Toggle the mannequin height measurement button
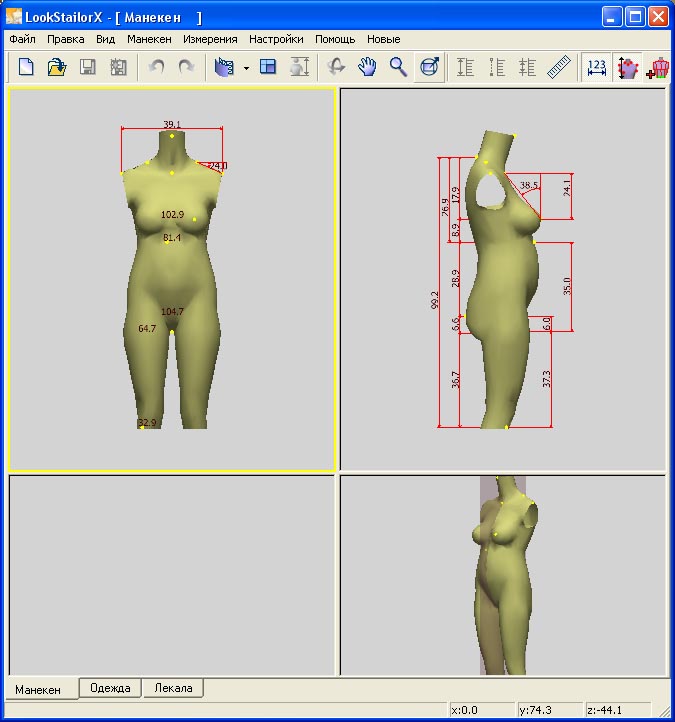The width and height of the screenshot is (675, 722). pyautogui.click(x=628, y=67)
